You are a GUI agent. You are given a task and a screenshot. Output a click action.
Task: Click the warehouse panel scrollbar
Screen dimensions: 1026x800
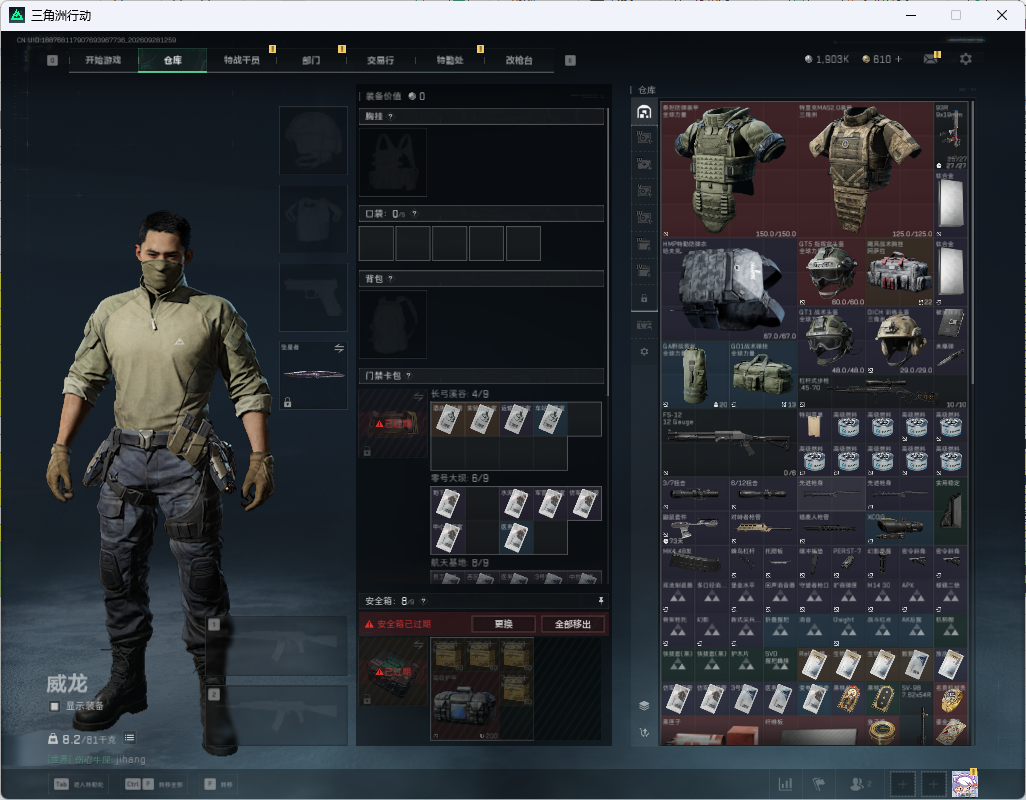coord(973,242)
